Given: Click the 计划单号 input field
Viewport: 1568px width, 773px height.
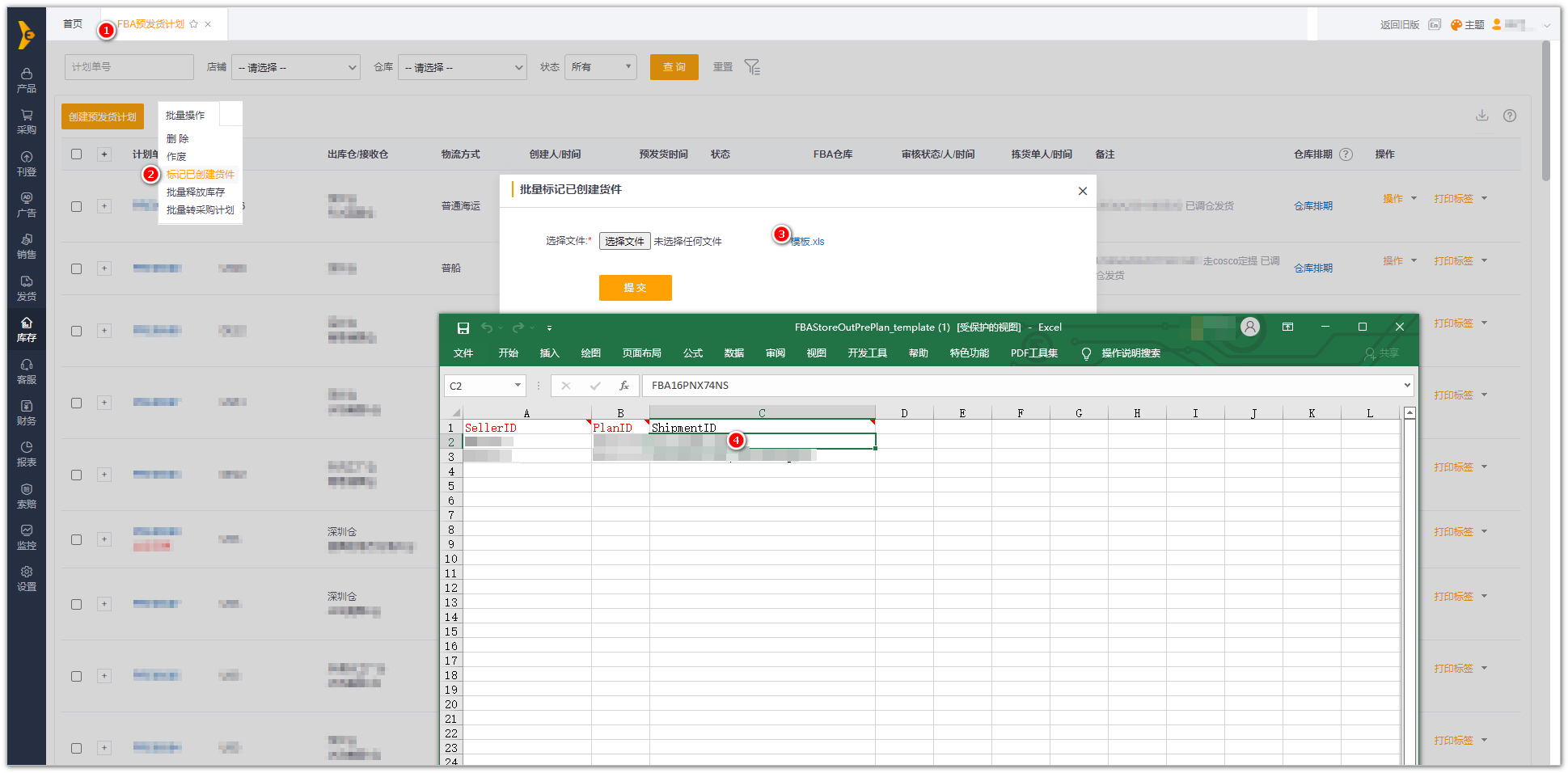Looking at the screenshot, I should [x=129, y=67].
